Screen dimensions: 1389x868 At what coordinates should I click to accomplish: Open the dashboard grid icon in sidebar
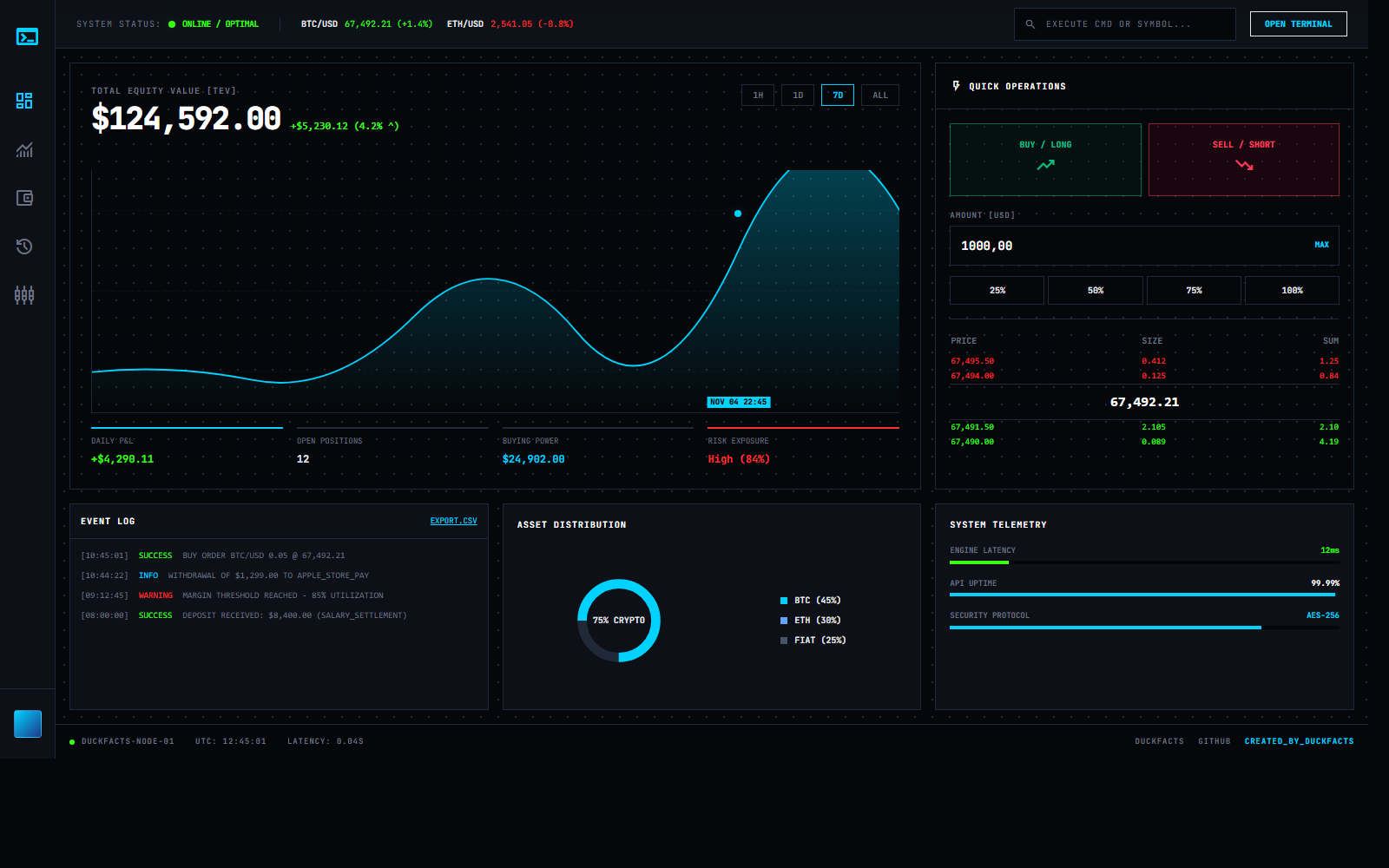pyautogui.click(x=24, y=101)
